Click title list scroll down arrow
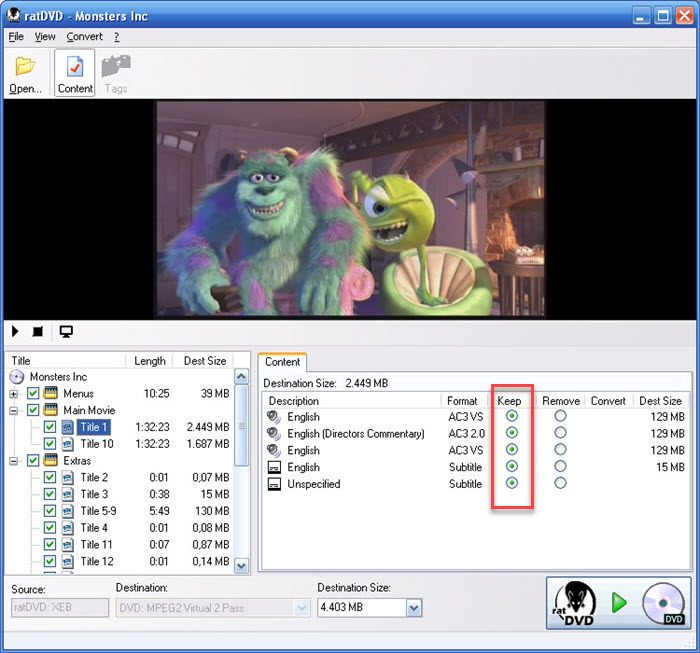This screenshot has height=653, width=700. pos(242,566)
